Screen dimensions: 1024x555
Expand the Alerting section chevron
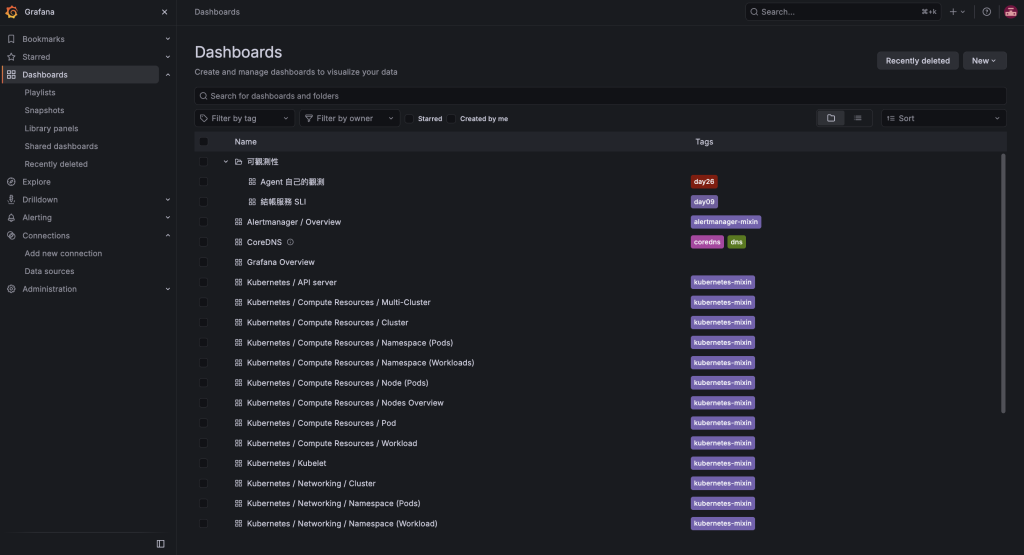[168, 217]
